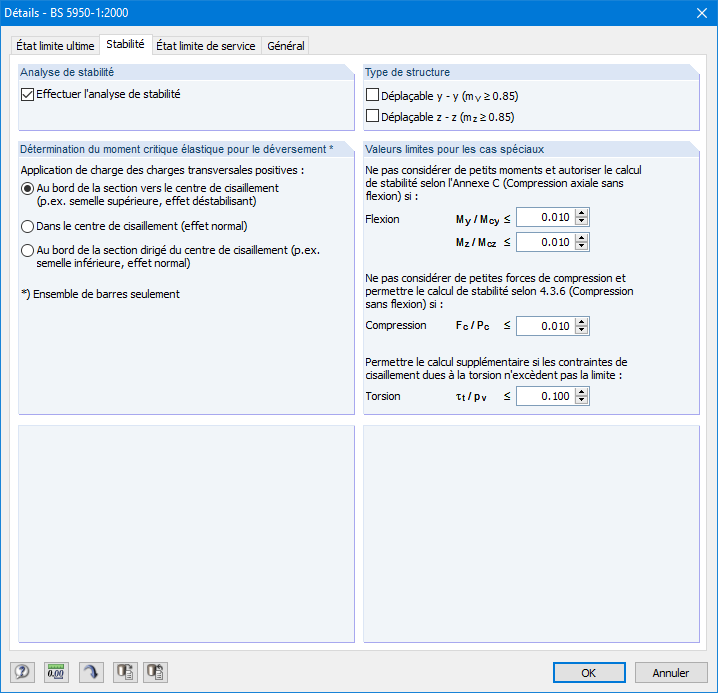Open the help button with question mark

[22, 672]
